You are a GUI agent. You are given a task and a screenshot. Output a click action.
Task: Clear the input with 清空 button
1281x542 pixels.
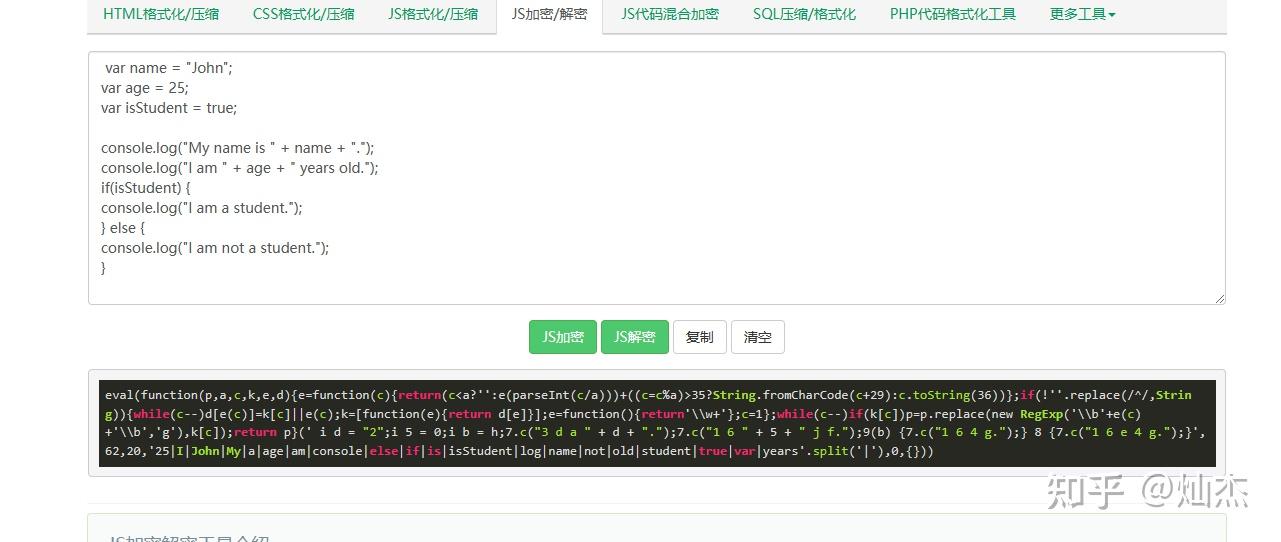point(758,337)
